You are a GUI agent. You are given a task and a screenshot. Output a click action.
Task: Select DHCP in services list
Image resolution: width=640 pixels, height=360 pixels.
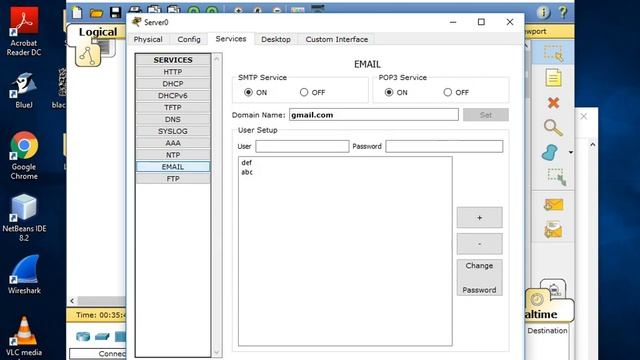tap(173, 84)
